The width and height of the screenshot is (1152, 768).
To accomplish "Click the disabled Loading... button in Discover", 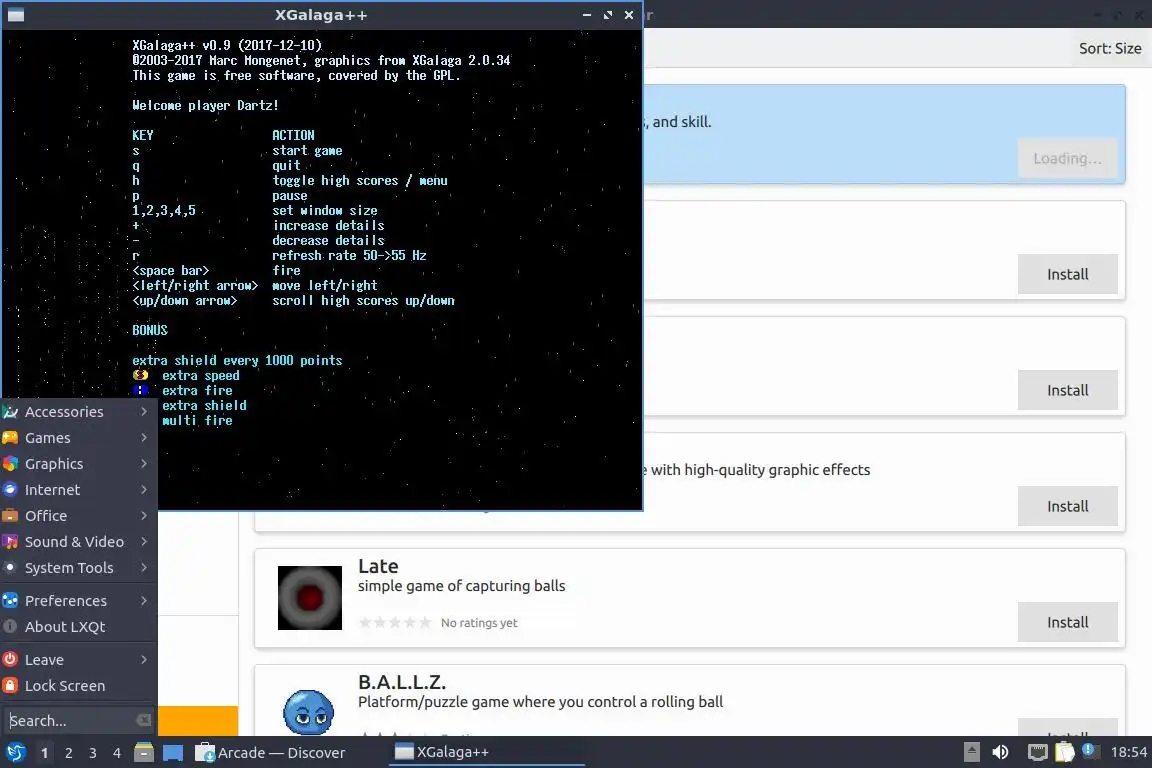I will 1068,158.
